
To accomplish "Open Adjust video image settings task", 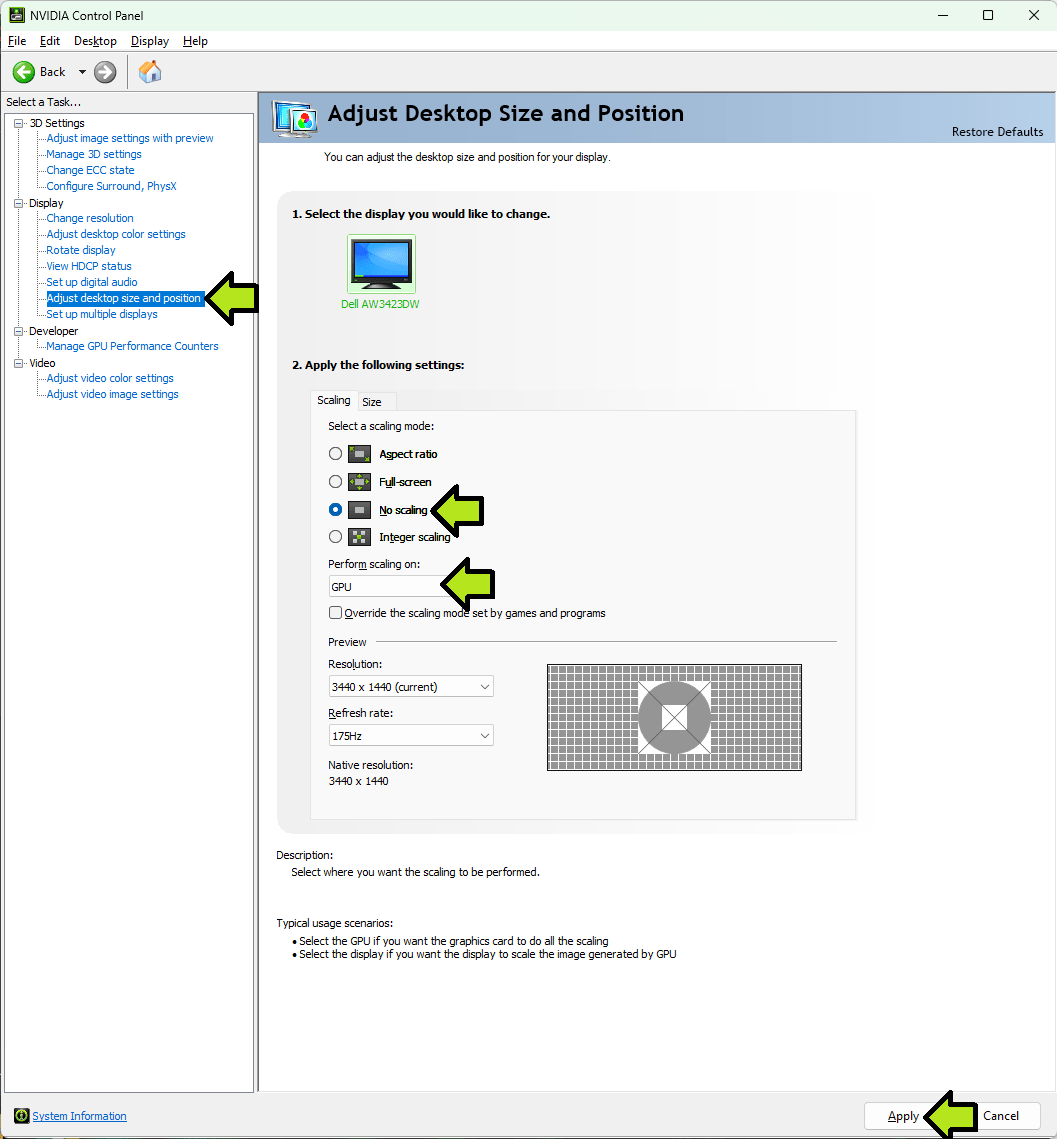I will pos(113,394).
